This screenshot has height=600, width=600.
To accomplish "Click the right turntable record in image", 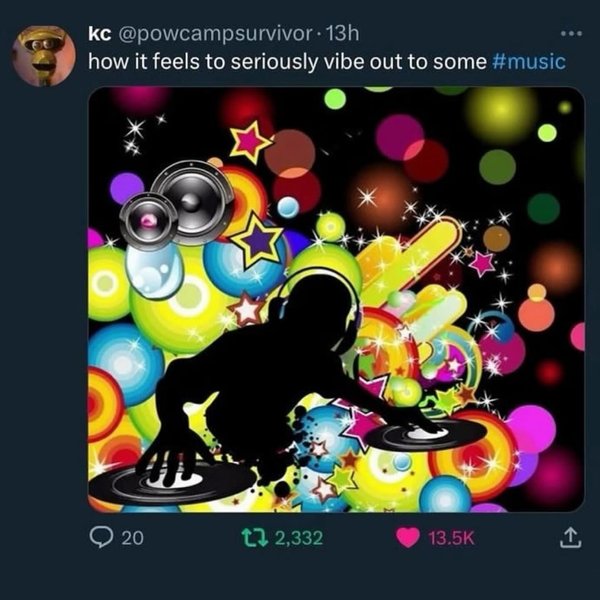I will point(425,434).
